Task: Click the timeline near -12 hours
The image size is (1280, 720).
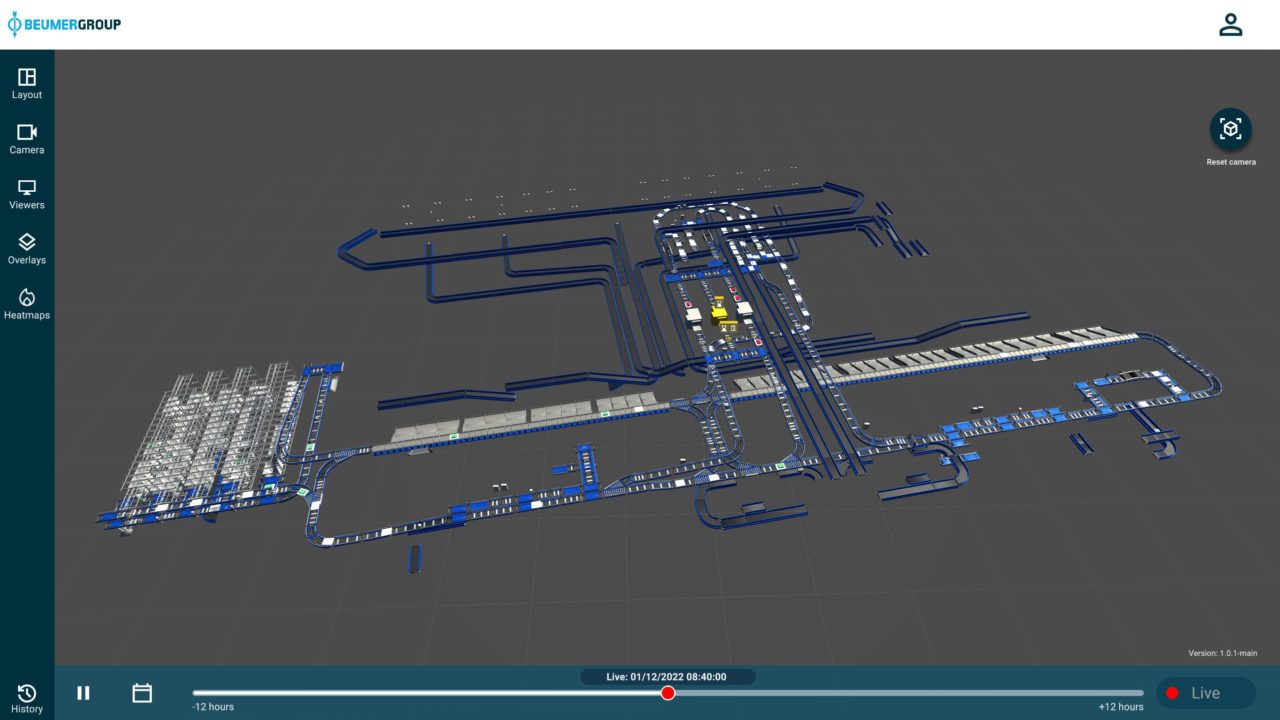Action: [198, 693]
